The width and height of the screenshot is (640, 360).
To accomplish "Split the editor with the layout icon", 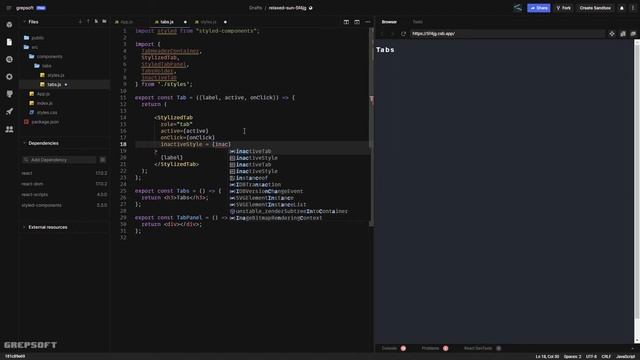I will click(346, 22).
